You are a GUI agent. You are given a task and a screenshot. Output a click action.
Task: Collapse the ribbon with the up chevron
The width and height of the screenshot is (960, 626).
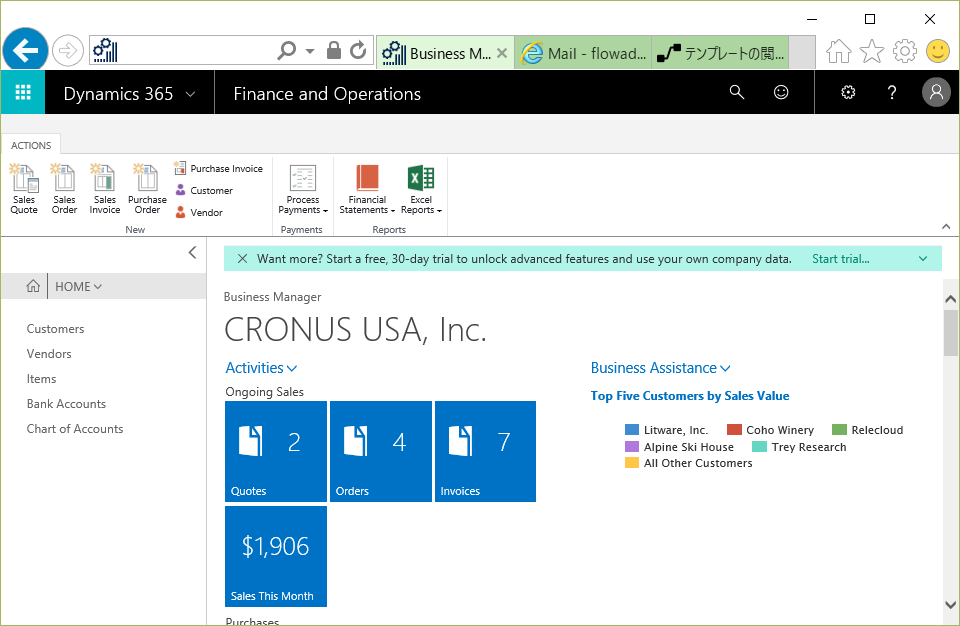click(946, 227)
